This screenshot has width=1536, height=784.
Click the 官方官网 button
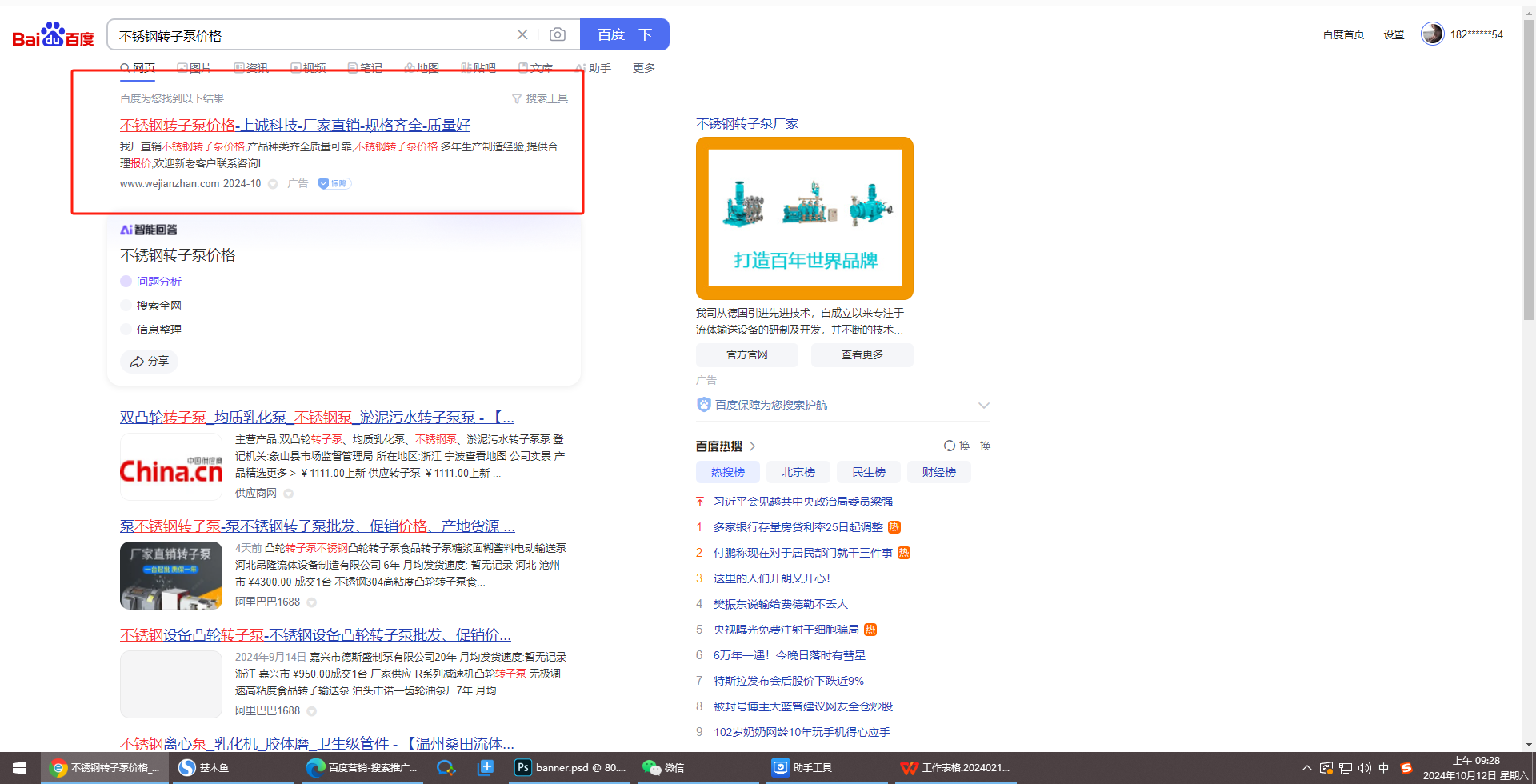746,354
